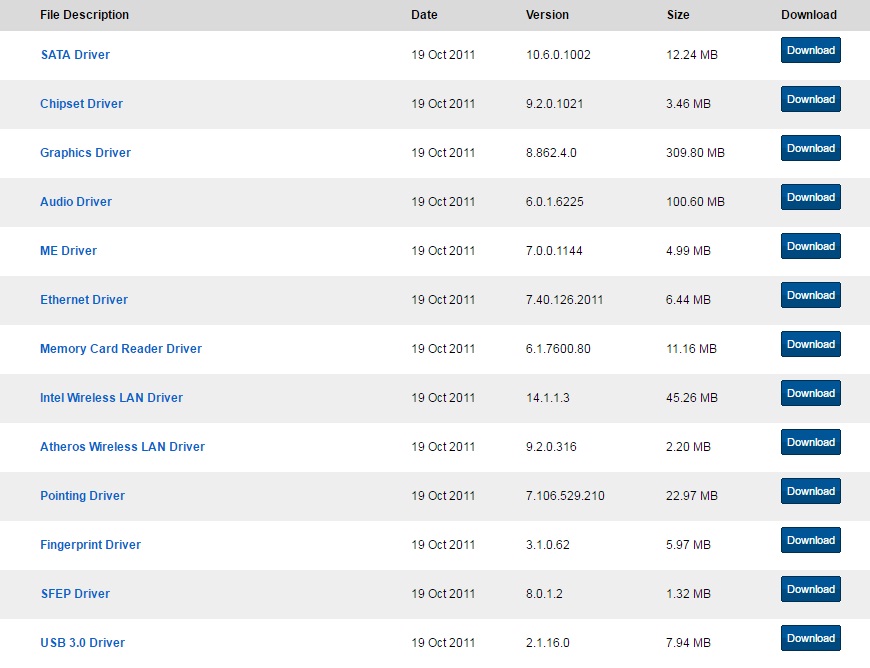Select version 6.0.1.6225 text
Viewport: 870px width, 668px height.
pos(555,202)
